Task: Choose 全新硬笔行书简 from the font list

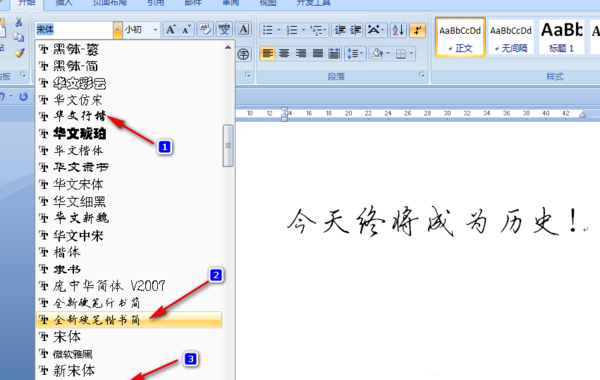Action: click(129, 303)
